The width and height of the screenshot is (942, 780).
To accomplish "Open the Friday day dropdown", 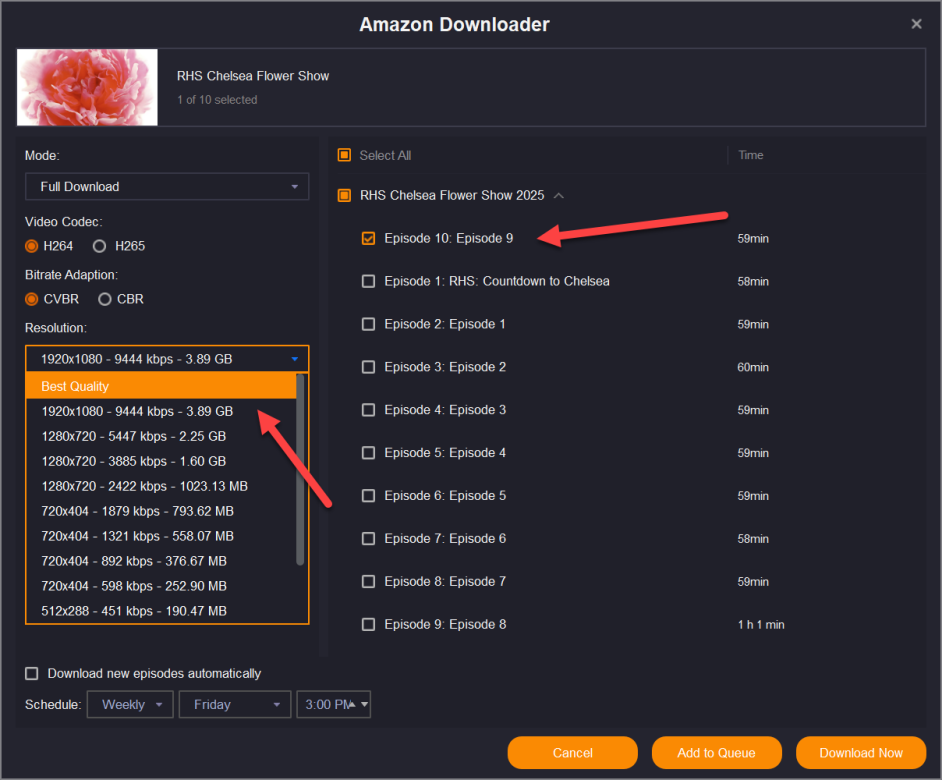I will tap(235, 704).
